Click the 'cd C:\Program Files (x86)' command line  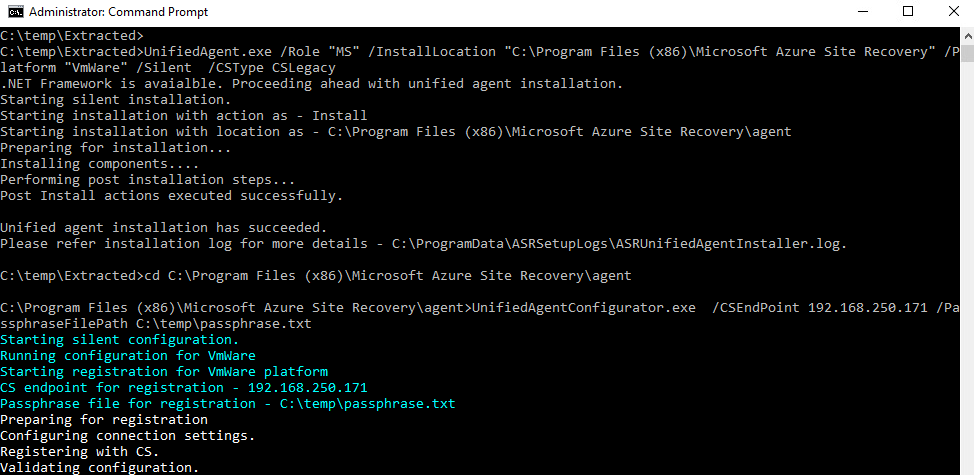388,276
